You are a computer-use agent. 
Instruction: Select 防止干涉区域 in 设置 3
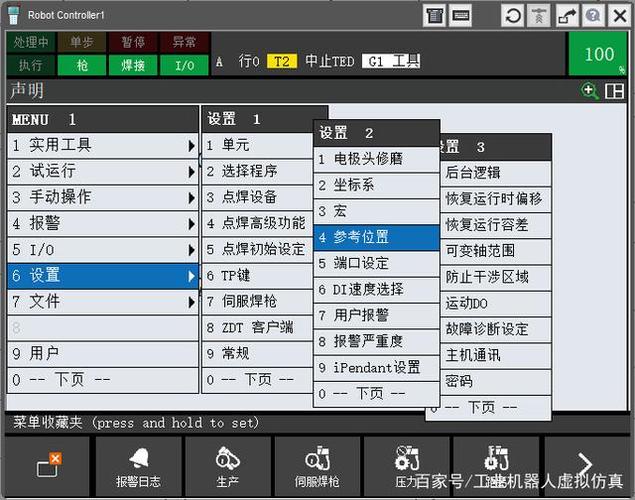pyautogui.click(x=495, y=278)
